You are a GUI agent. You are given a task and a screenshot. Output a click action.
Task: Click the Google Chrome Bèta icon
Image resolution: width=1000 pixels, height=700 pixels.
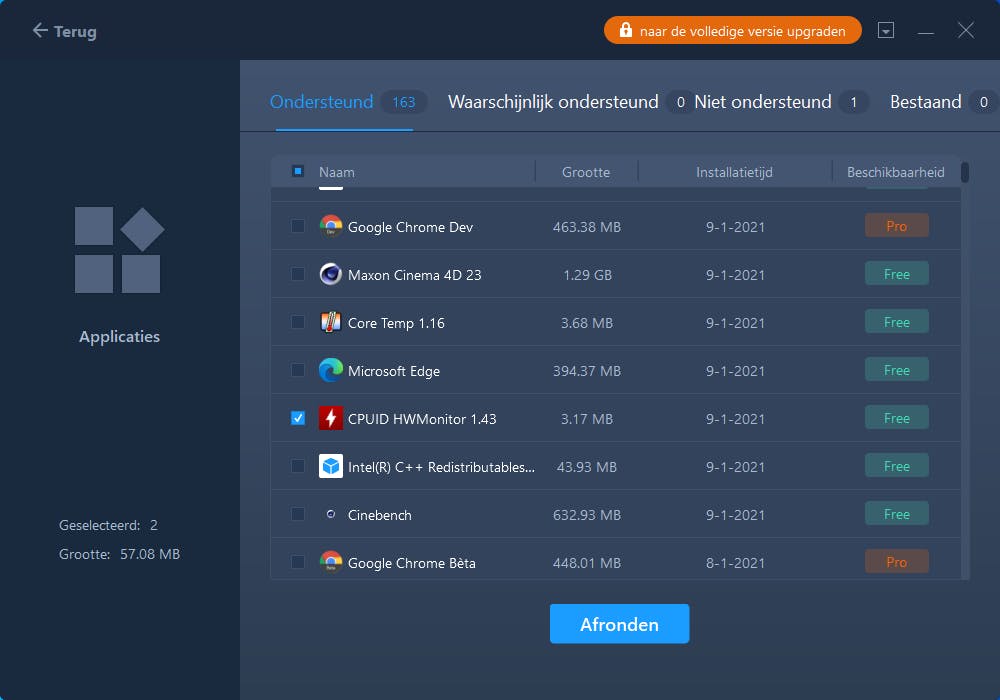[x=330, y=562]
